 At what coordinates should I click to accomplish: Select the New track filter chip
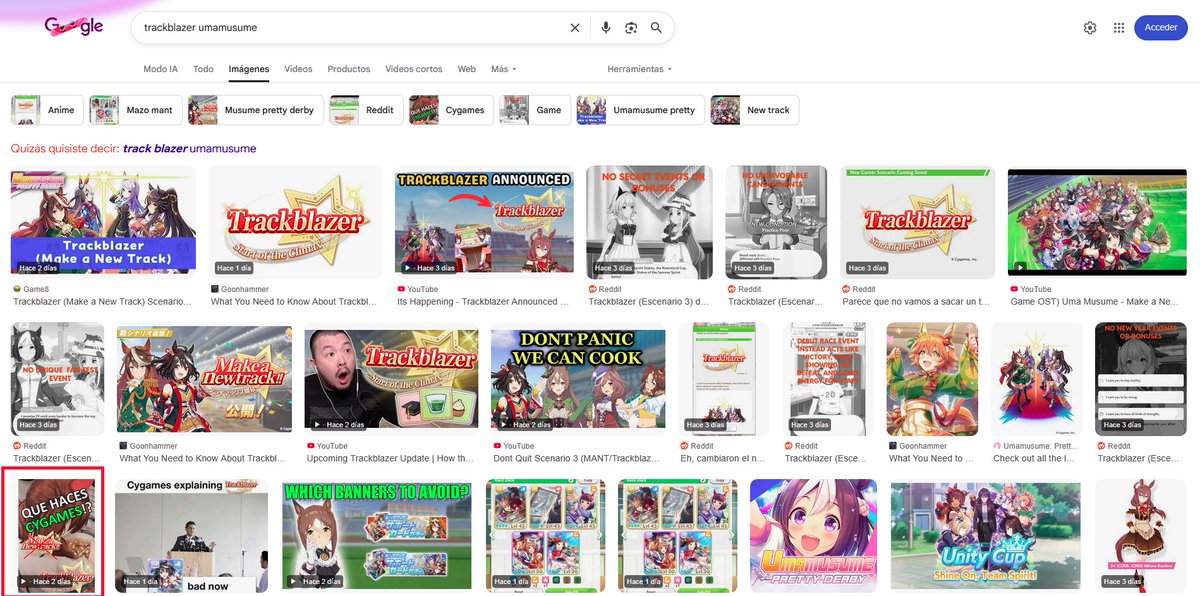click(x=754, y=110)
